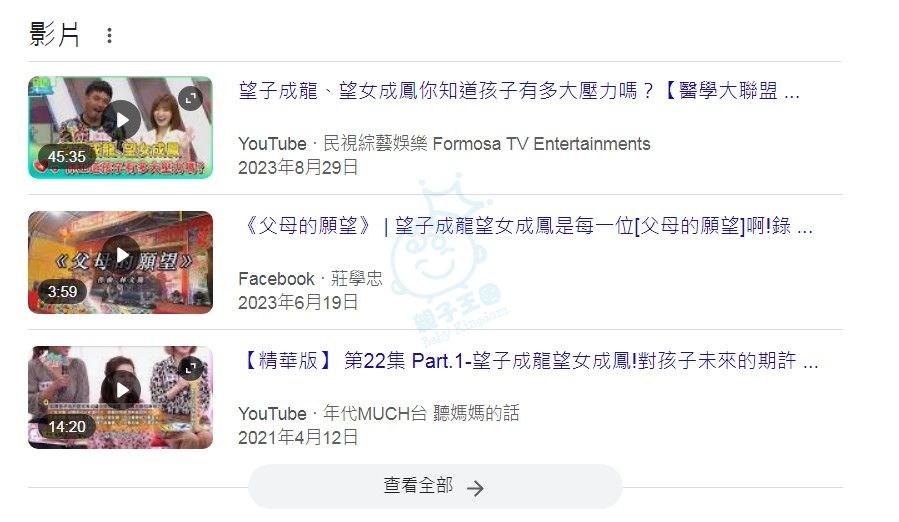Open 望子成龍、望女成鳳 醫學大聯盟 video link
899x522 pixels.
[x=519, y=91]
